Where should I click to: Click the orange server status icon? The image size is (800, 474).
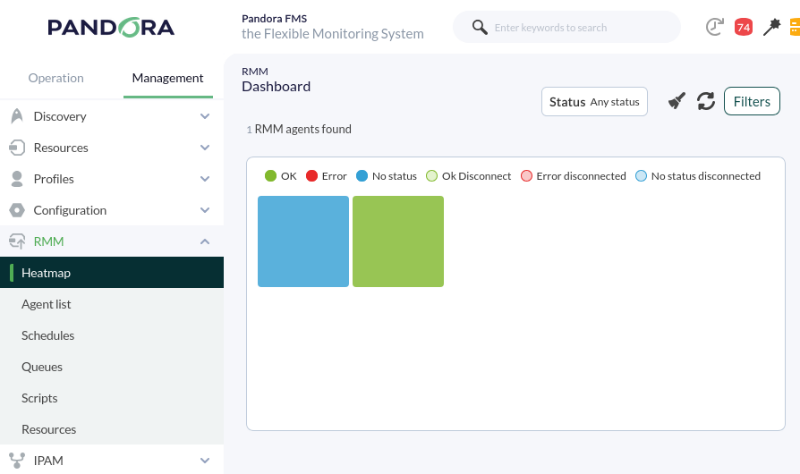tap(795, 27)
